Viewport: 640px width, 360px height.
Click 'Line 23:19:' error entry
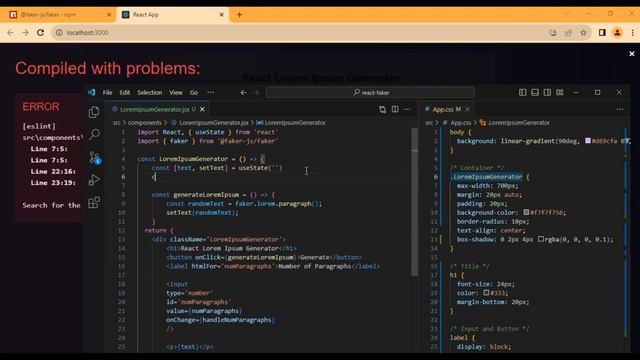(53, 183)
